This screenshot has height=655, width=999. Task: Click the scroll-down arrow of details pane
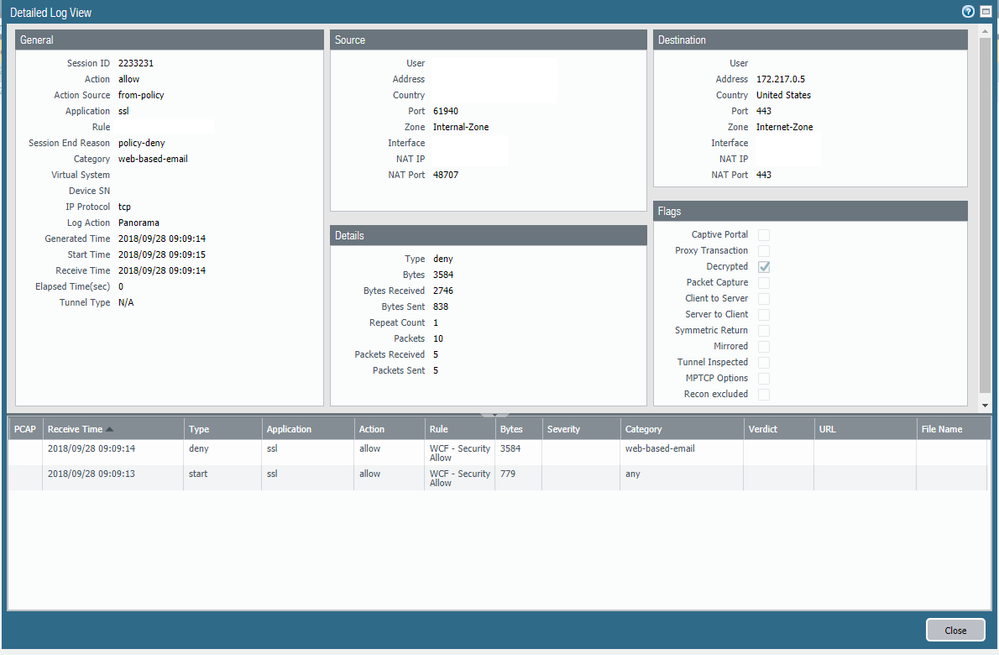pyautogui.click(x=986, y=405)
